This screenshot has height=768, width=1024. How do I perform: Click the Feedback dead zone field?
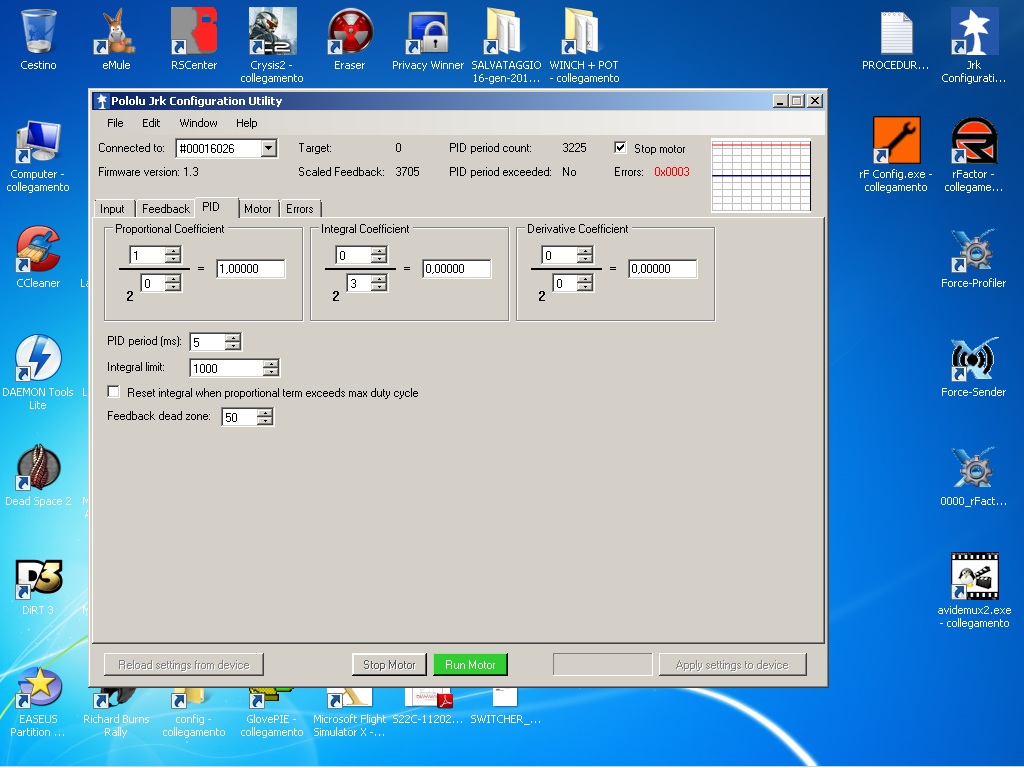coord(240,417)
